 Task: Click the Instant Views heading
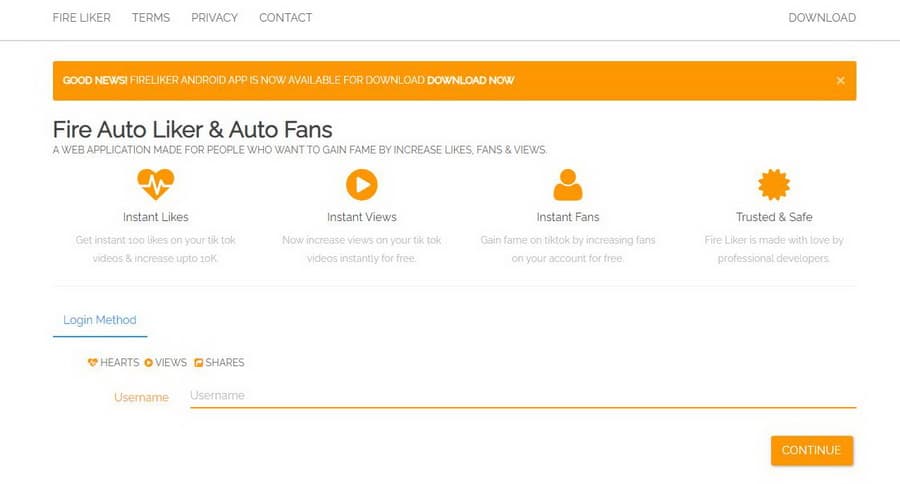(362, 217)
